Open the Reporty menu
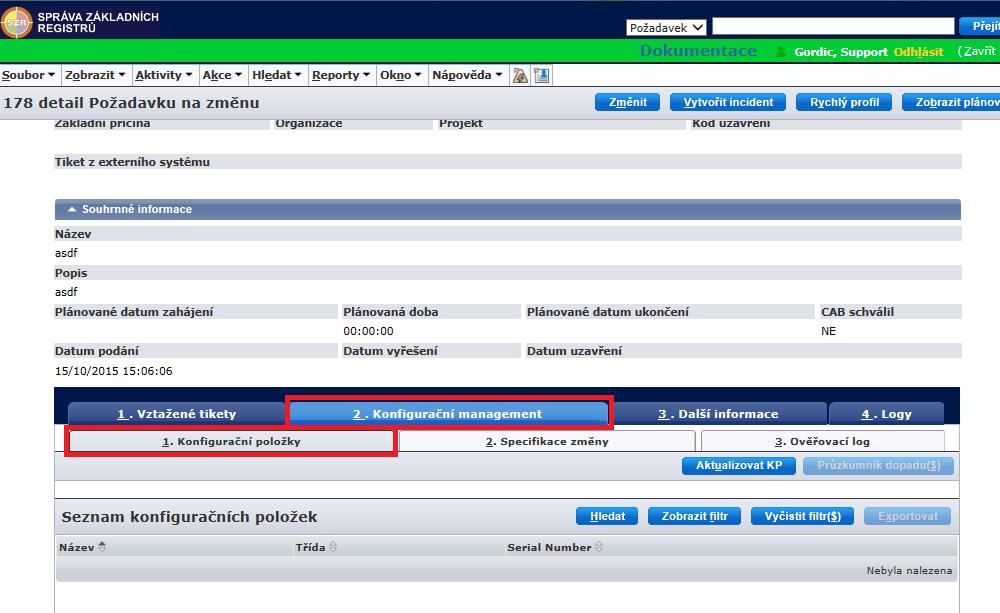 (x=341, y=75)
